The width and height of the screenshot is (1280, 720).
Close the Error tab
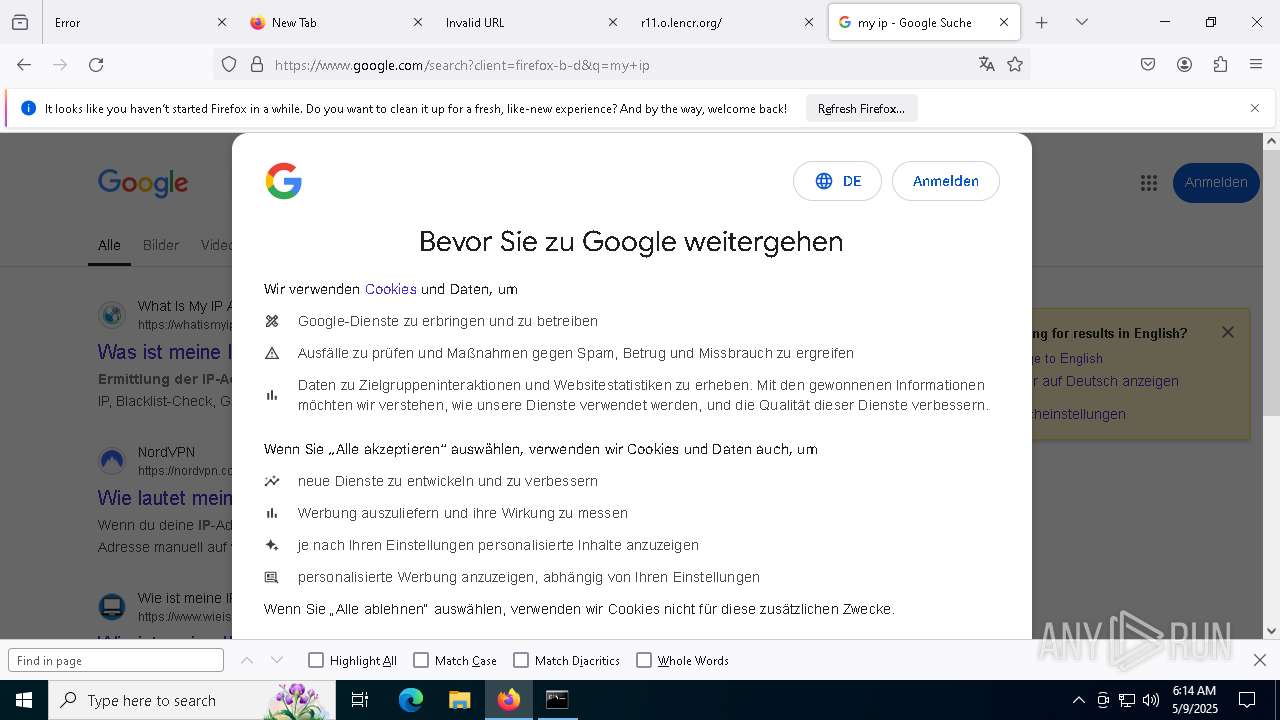tap(222, 22)
